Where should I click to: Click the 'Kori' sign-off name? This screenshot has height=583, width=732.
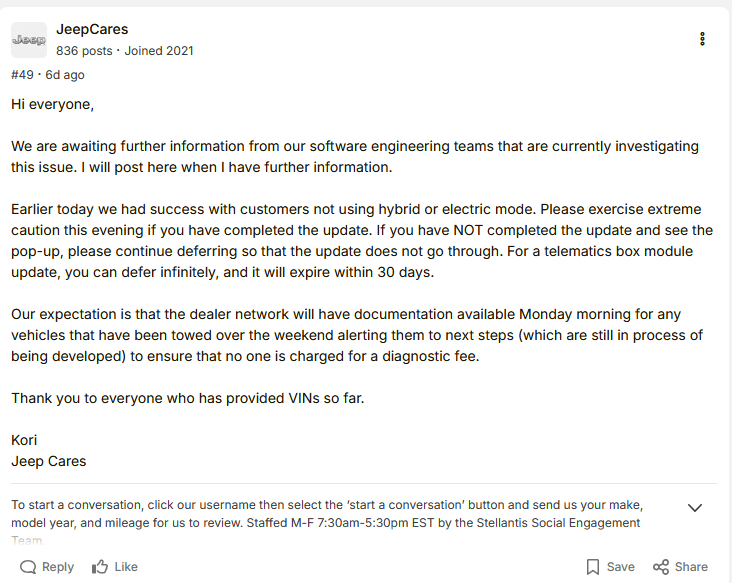26,440
